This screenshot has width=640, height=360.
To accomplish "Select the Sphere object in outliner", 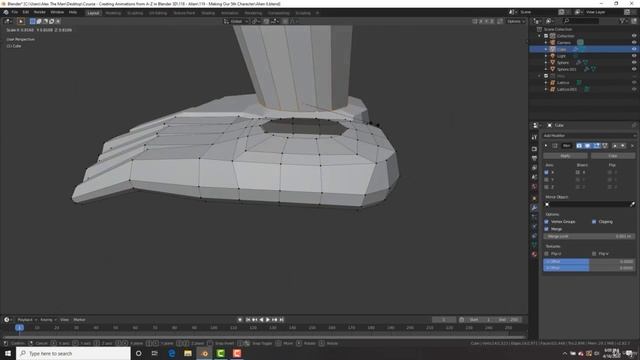I will [x=562, y=62].
